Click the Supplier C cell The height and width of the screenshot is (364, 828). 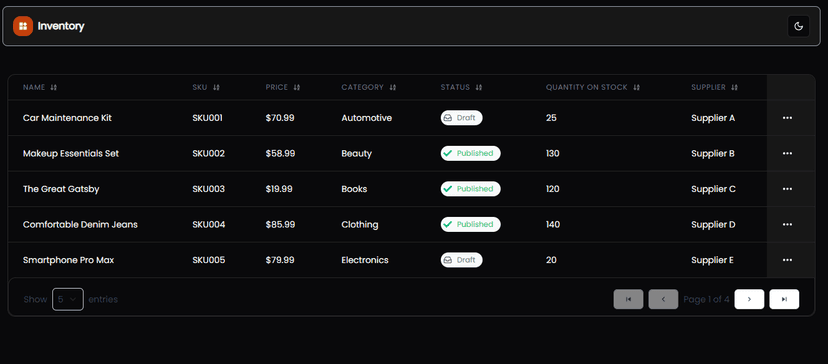(713, 189)
